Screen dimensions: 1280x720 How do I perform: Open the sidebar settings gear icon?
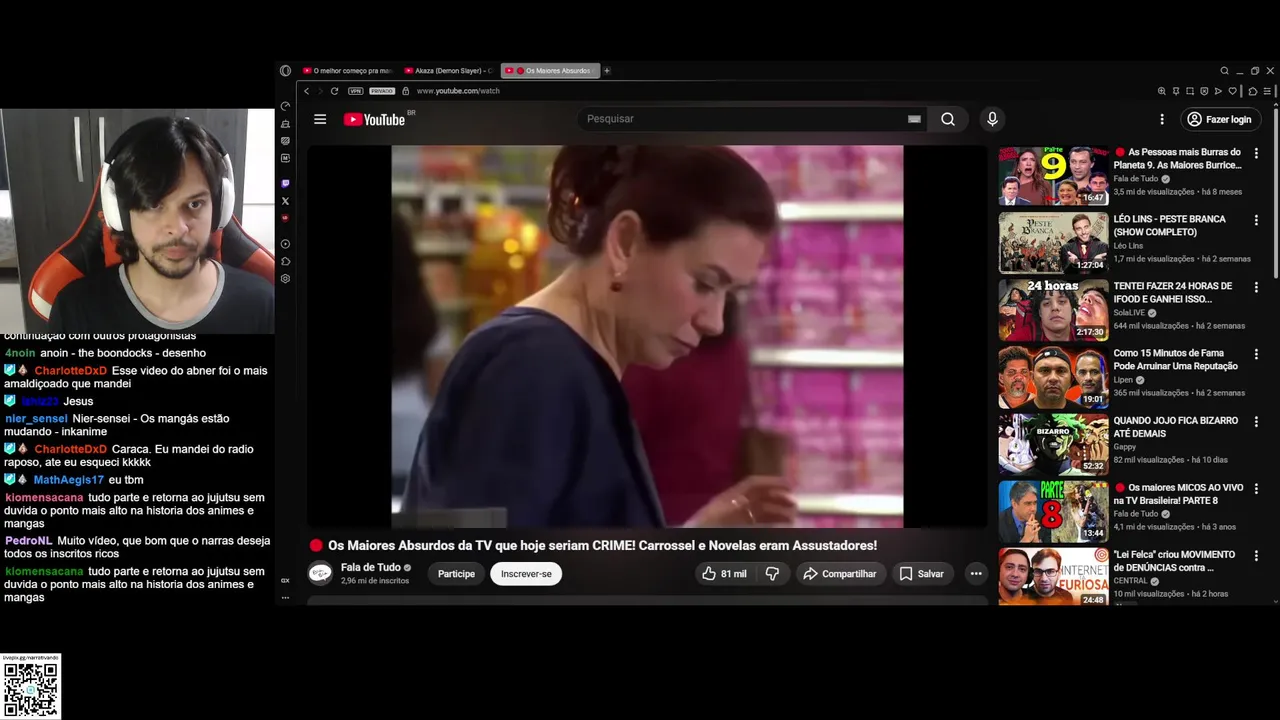(285, 279)
